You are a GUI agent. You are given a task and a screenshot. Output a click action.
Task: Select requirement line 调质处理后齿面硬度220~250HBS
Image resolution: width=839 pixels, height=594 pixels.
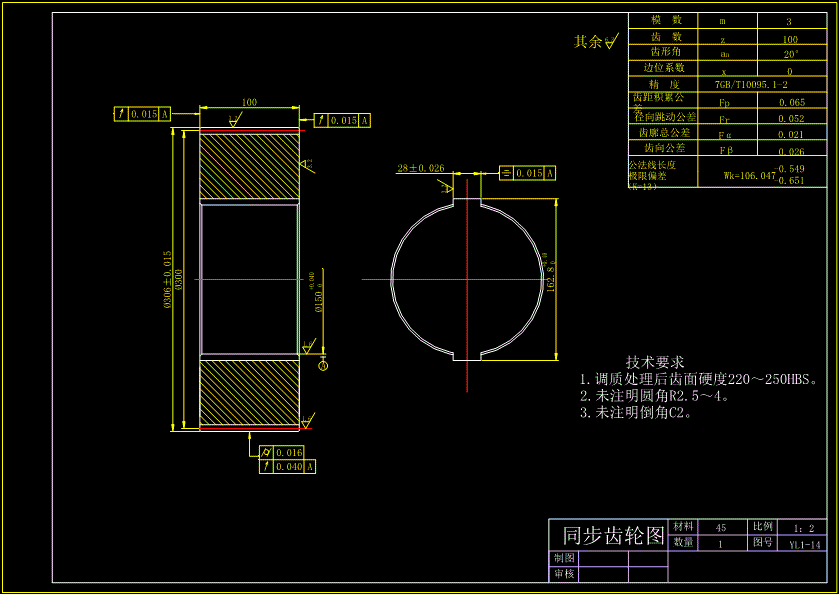click(x=699, y=379)
